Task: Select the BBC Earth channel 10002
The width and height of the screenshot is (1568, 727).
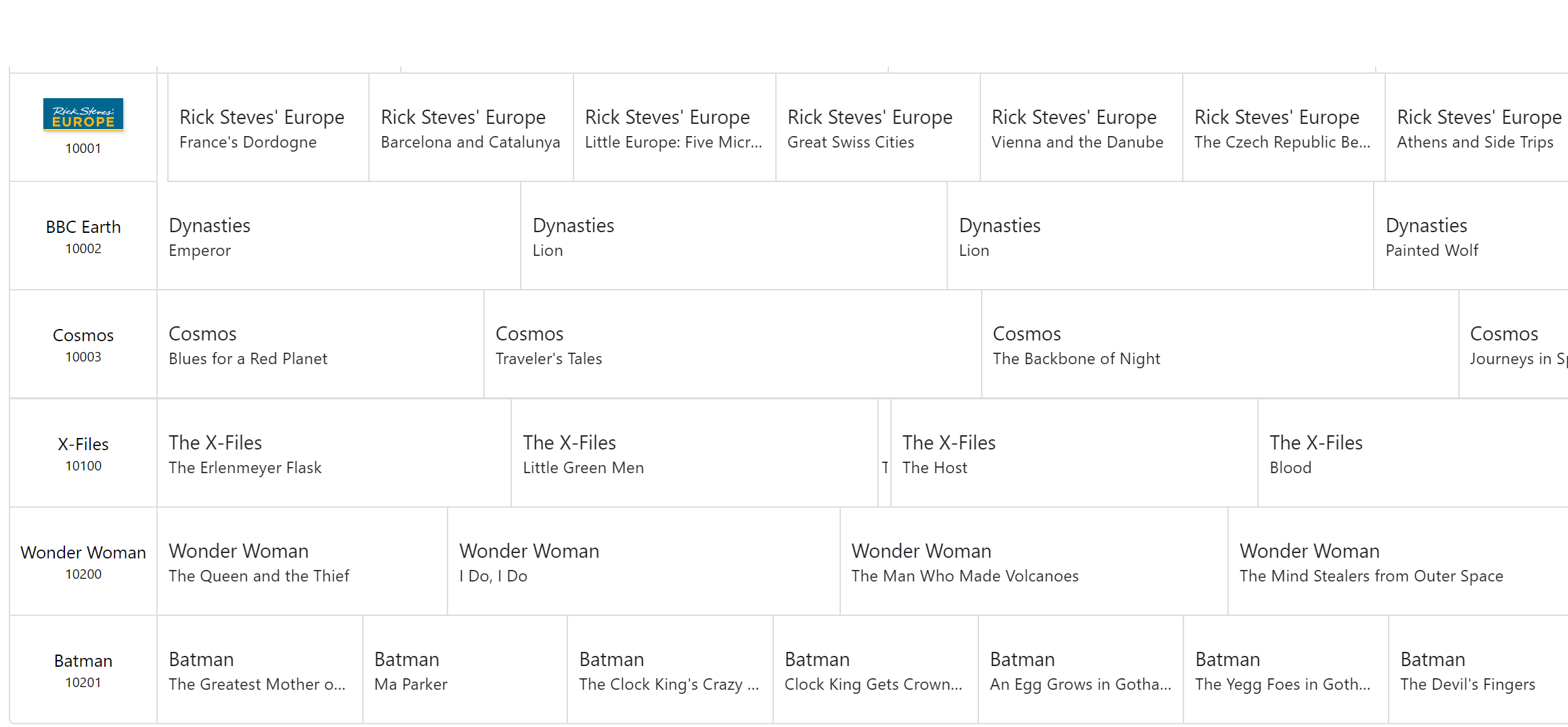Action: [83, 236]
